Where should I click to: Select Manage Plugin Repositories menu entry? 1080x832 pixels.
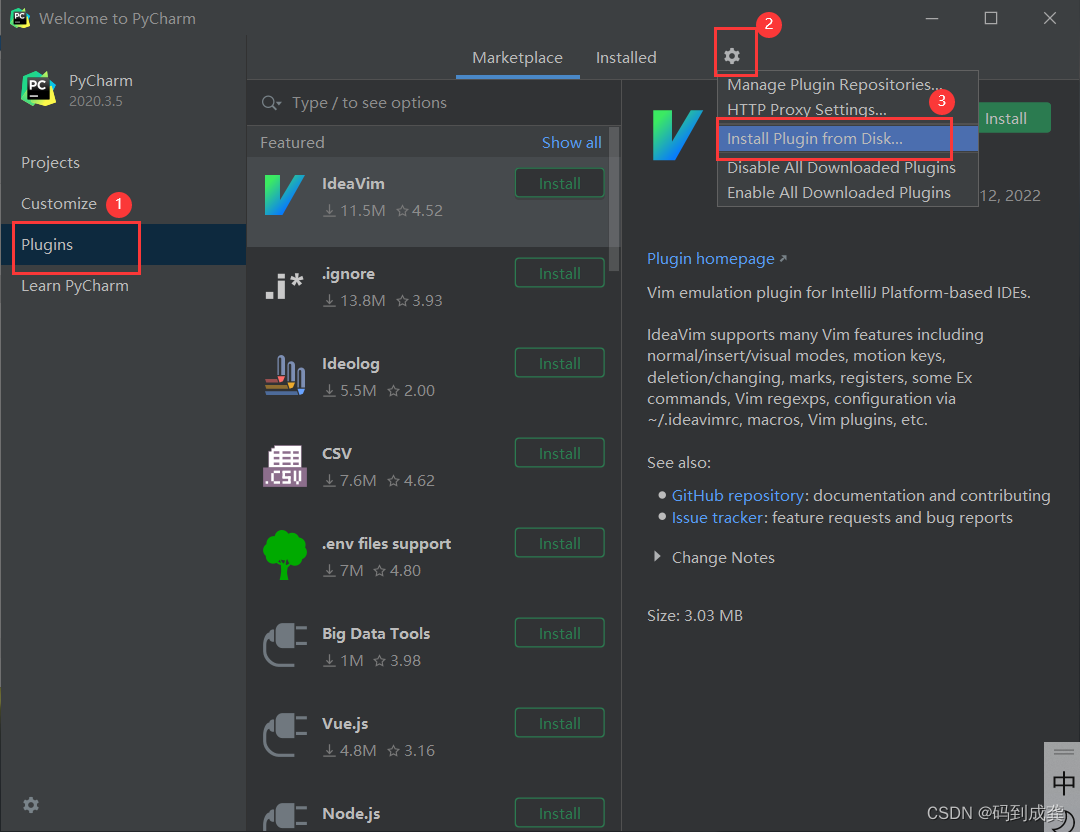click(x=834, y=84)
